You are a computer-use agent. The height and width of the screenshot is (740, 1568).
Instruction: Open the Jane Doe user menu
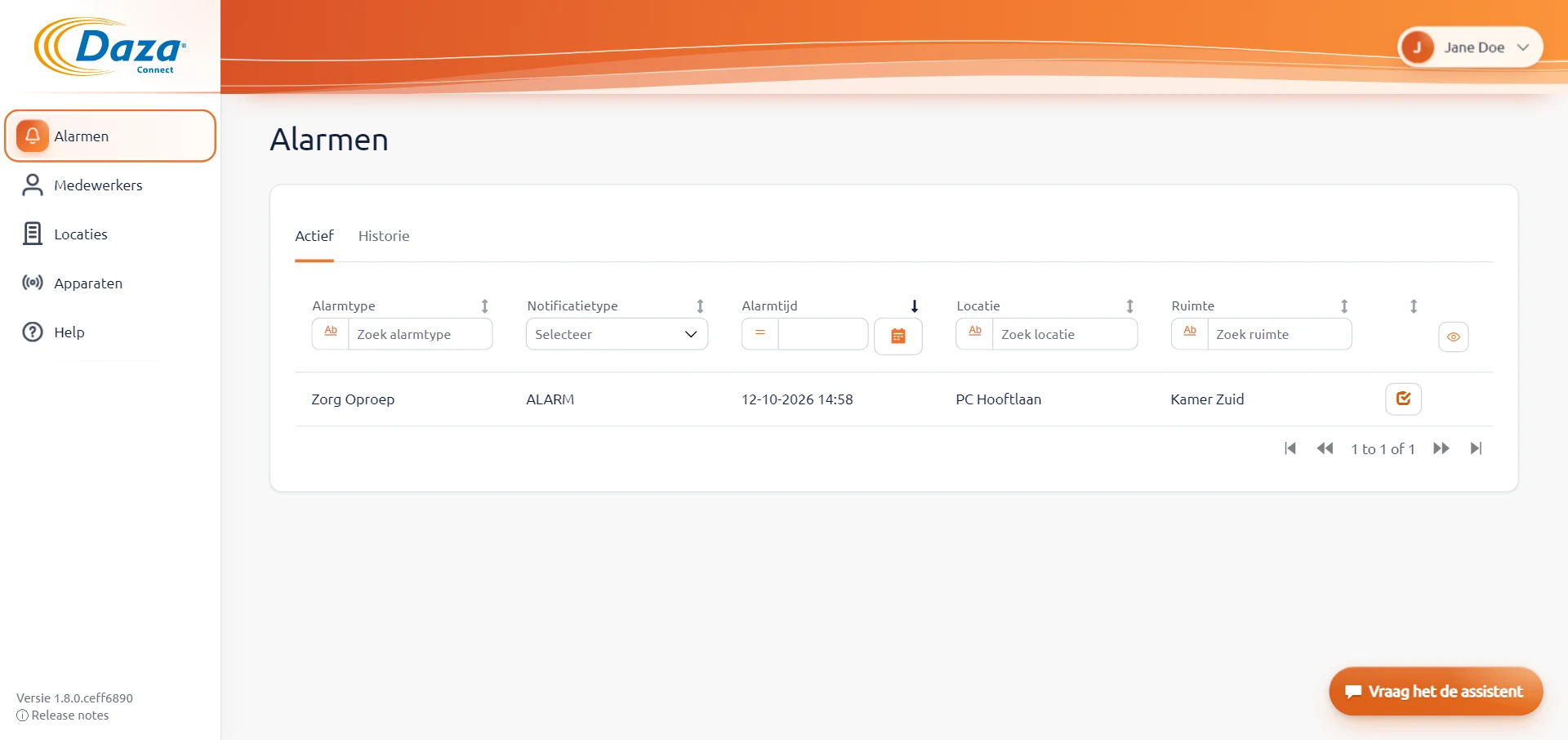[1471, 47]
